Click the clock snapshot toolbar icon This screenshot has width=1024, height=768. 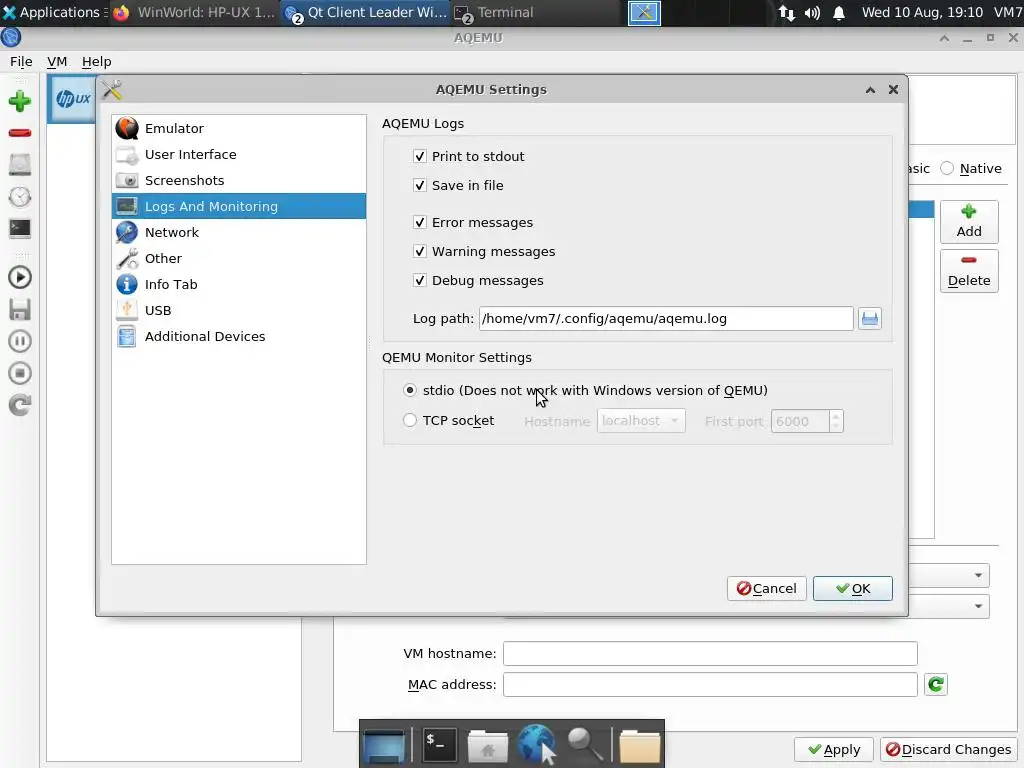coord(20,197)
